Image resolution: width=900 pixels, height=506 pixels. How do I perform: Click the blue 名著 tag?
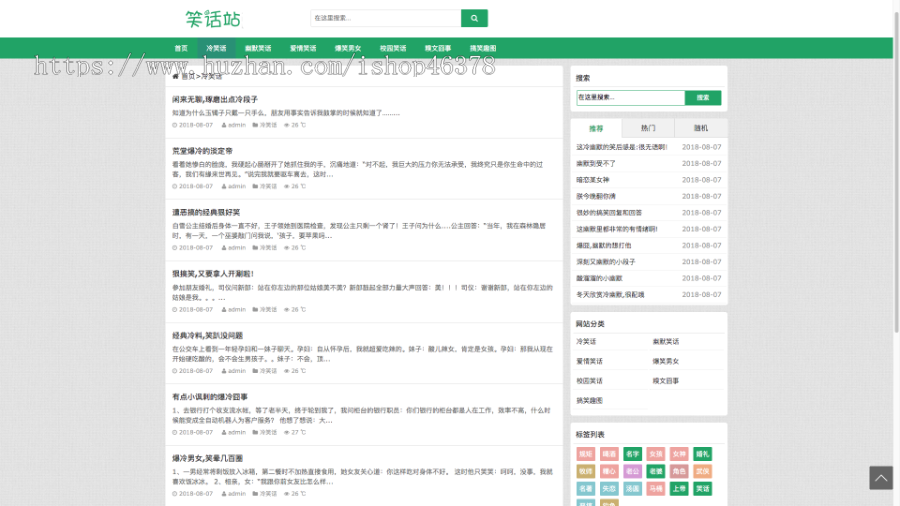585,489
